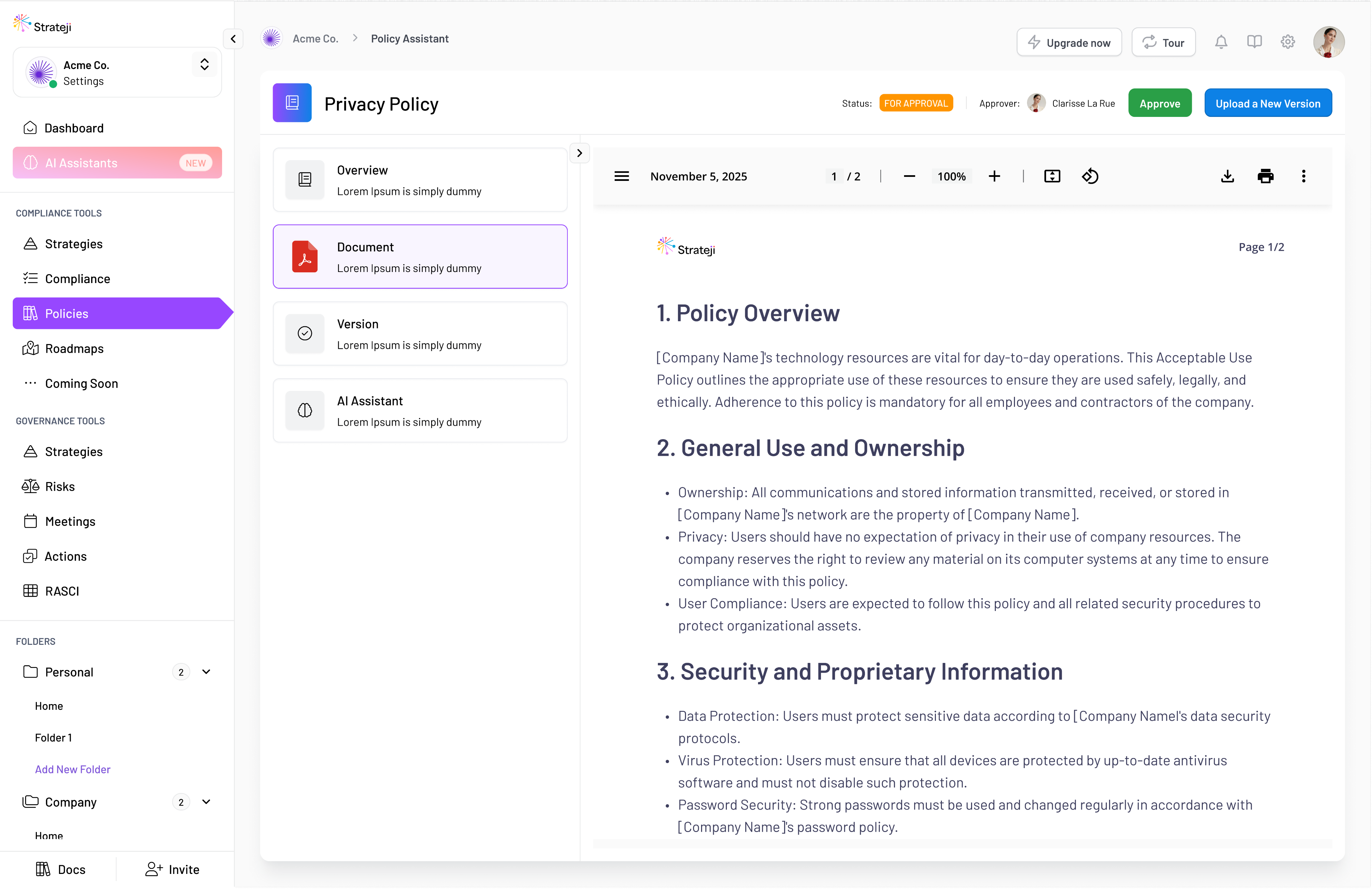This screenshot has width=1372, height=889.
Task: Collapse the Company folder
Action: click(206, 802)
